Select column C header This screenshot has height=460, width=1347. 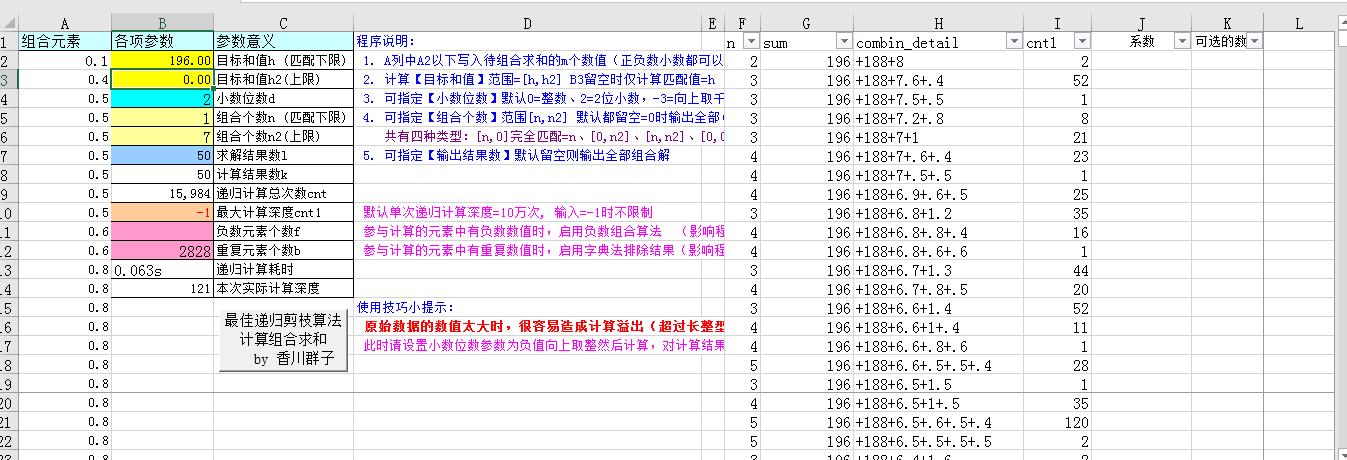[x=283, y=23]
